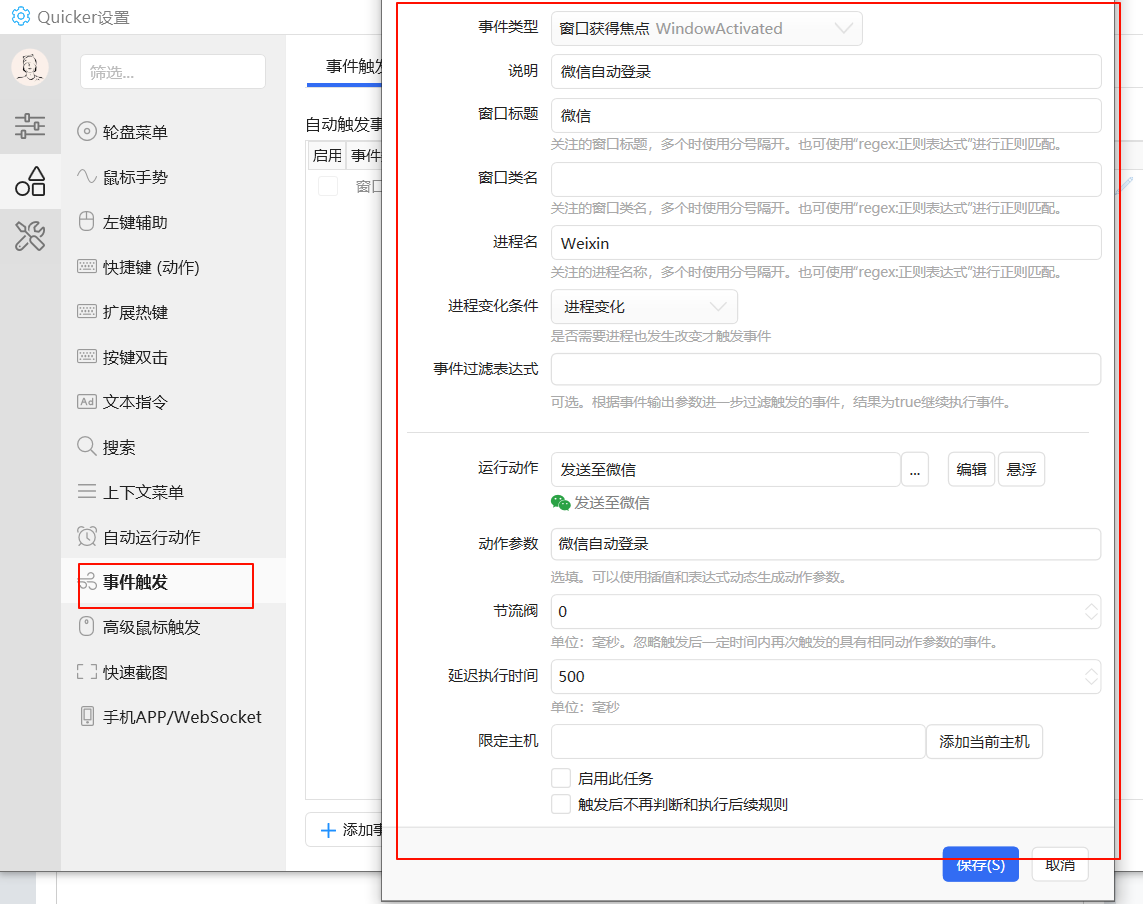
Task: Click the 筛选 filter input box
Action: (173, 72)
